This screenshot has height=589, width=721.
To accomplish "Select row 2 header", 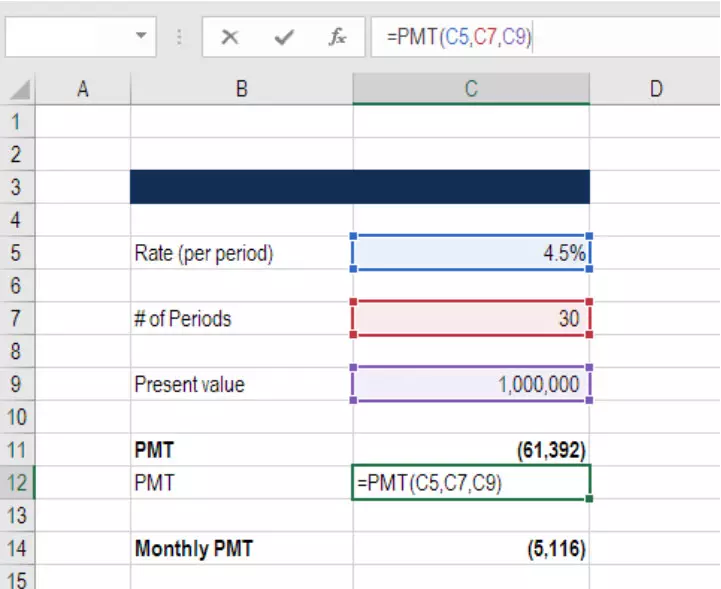I will tap(17, 154).
